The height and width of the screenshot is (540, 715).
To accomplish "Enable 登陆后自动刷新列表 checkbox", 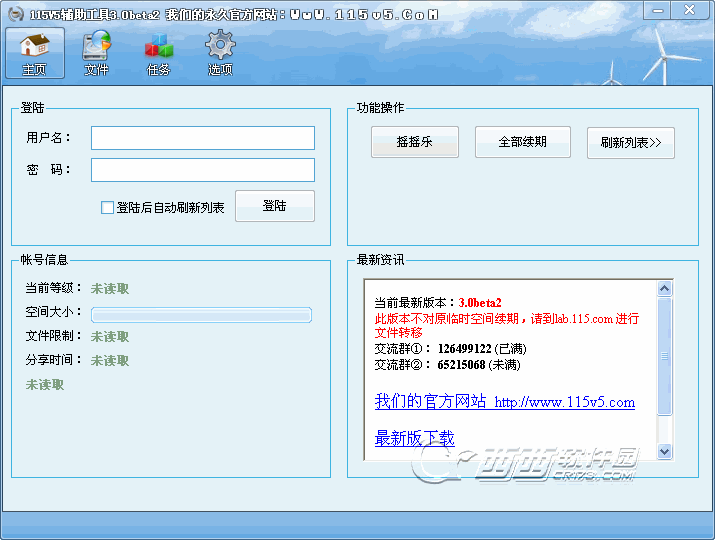I will [x=107, y=208].
